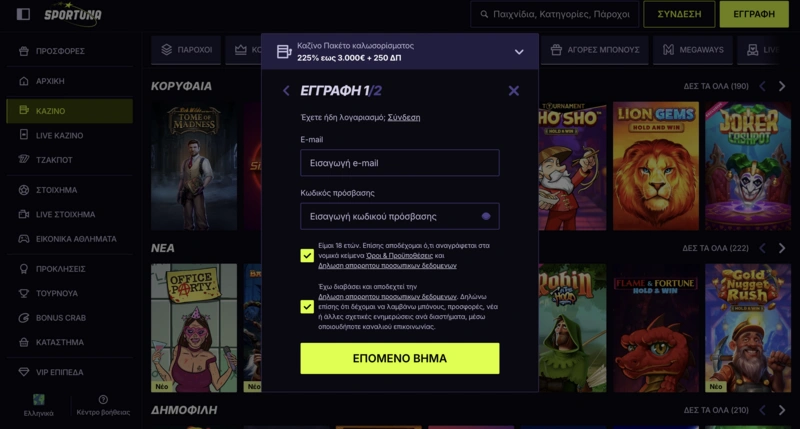Click the ΠΡΟΚΛΗΣΕΙΣ medal icon
Image resolution: width=800 pixels, height=429 pixels.
click(23, 269)
